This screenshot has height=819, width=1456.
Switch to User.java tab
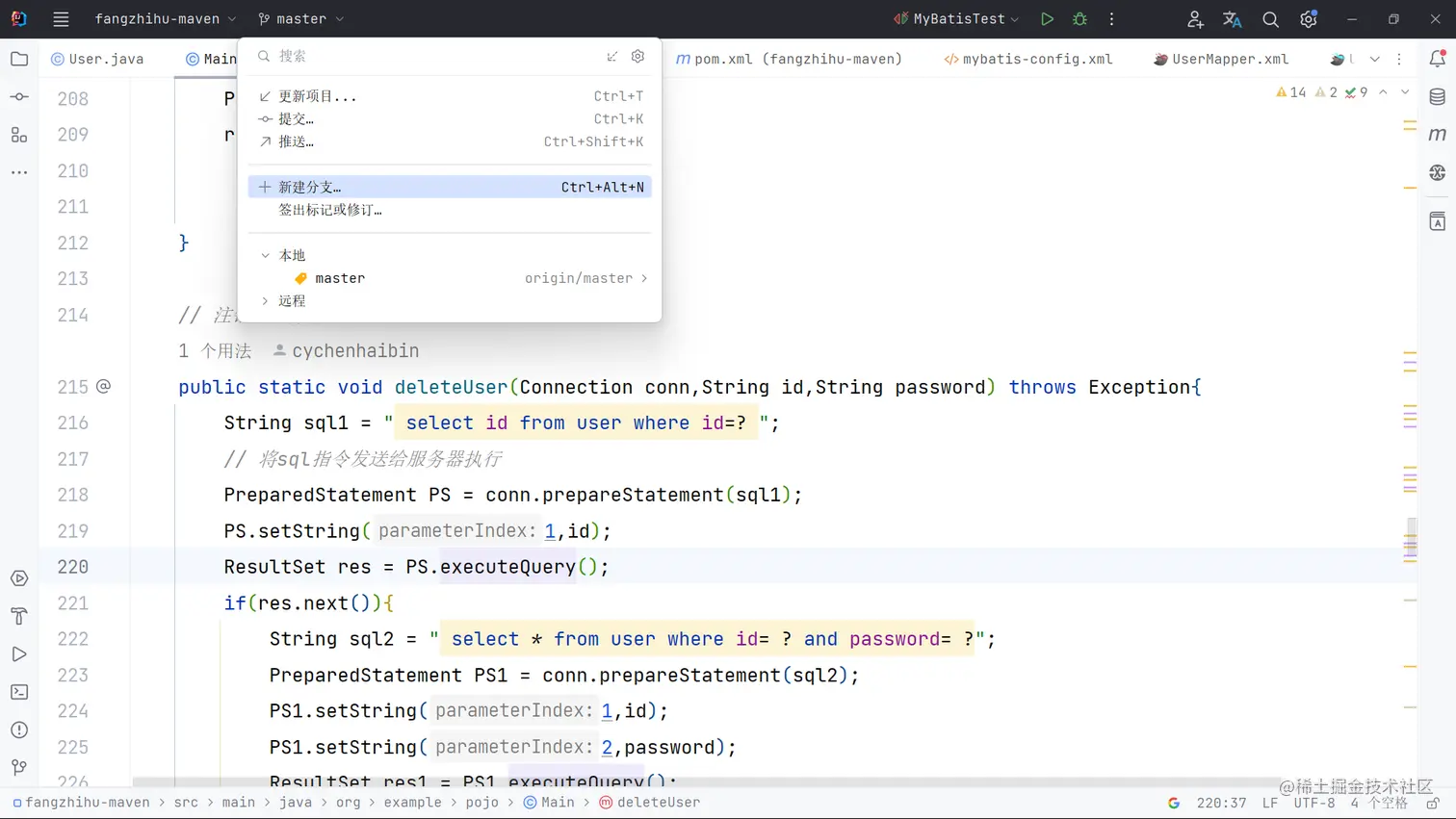tap(96, 59)
